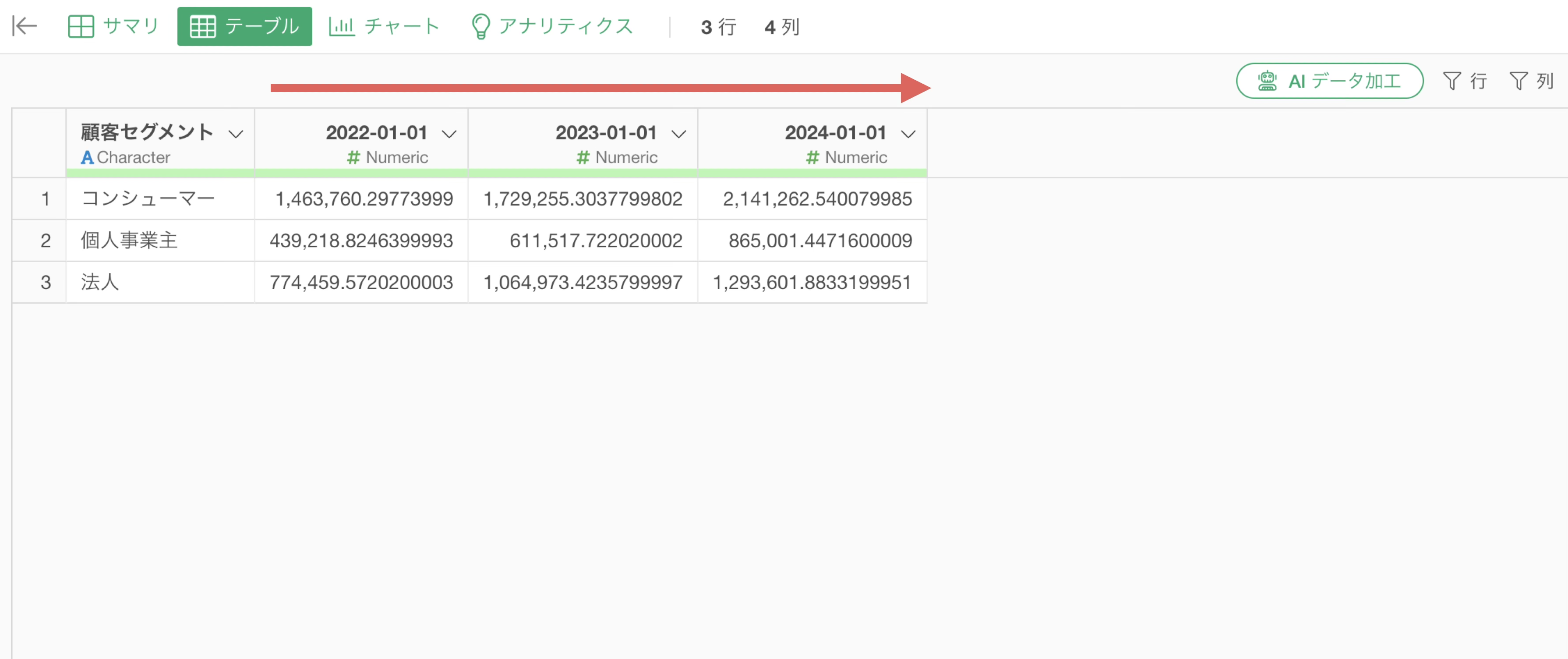Click the Numeric hash icon under 2024-01-01
The image size is (1568, 659).
coord(812,158)
